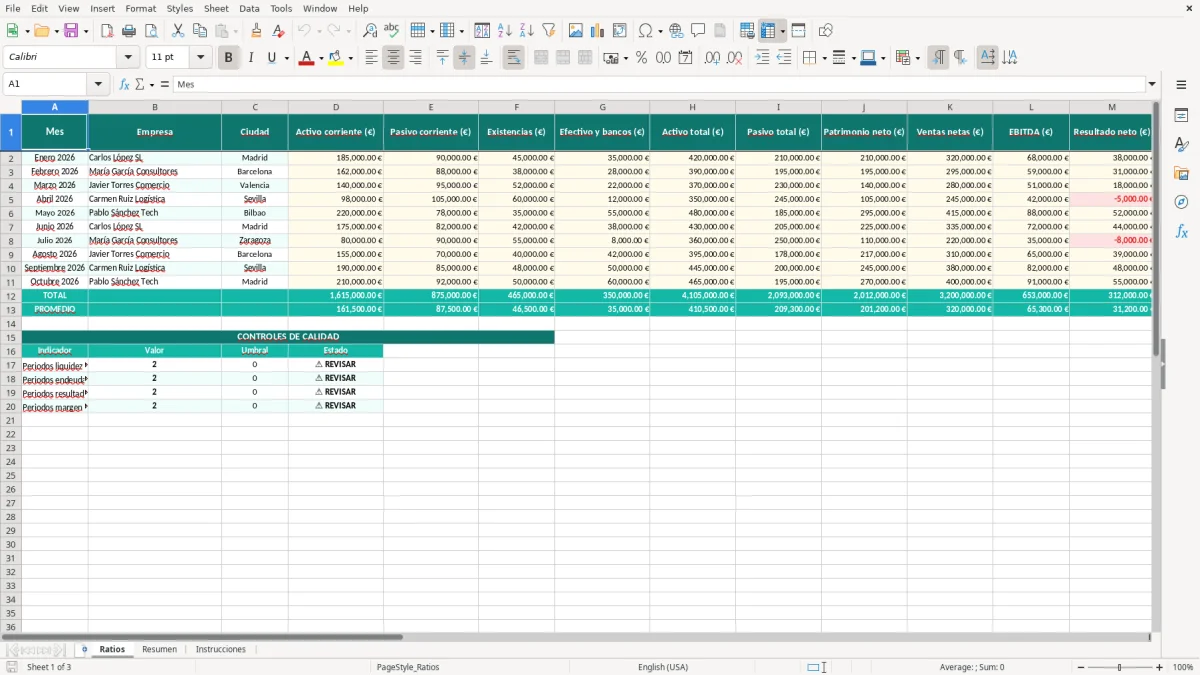The height and width of the screenshot is (675, 1200).
Task: Insert Special Character omega icon
Action: 646,31
